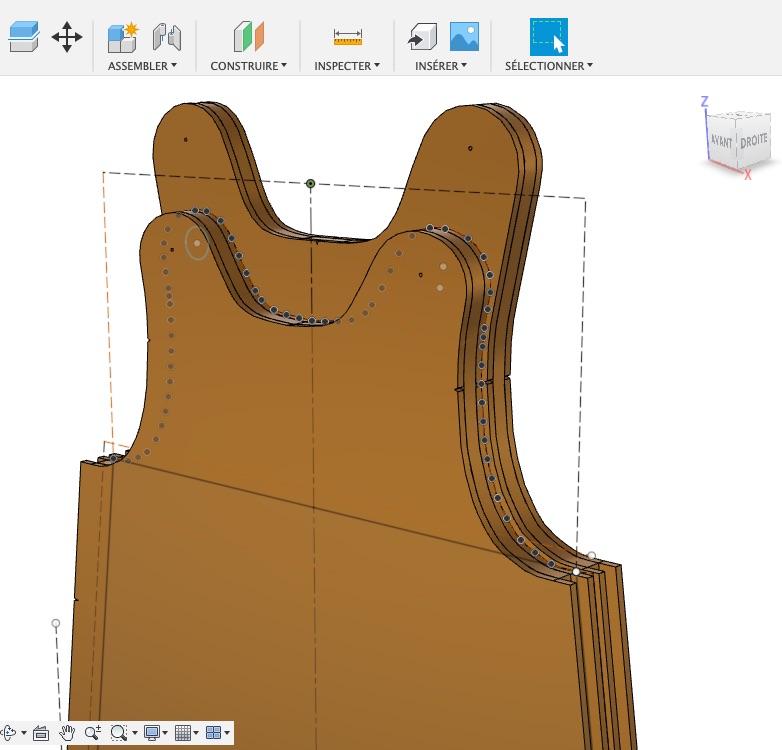Click the Zoom magnifier tool
The height and width of the screenshot is (750, 782).
93,733
